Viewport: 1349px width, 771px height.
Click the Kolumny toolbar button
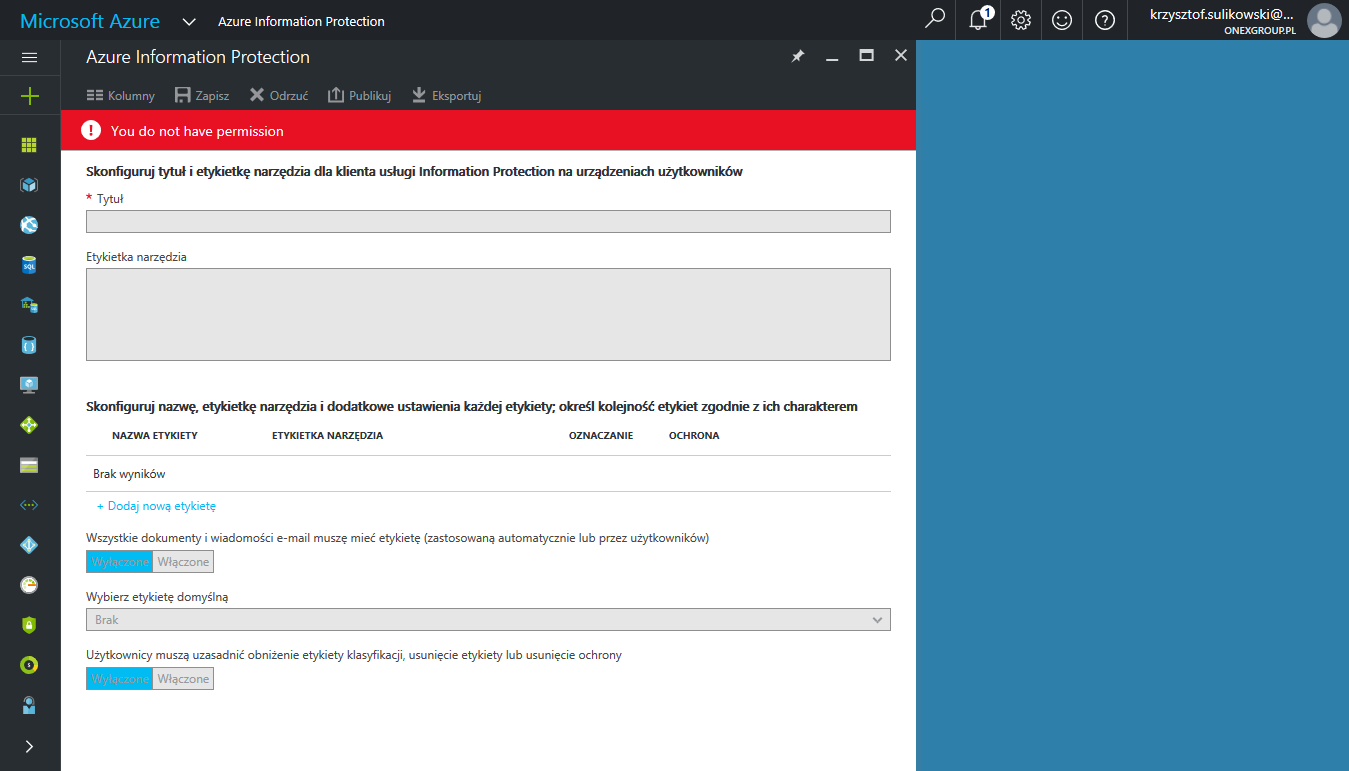(120, 96)
